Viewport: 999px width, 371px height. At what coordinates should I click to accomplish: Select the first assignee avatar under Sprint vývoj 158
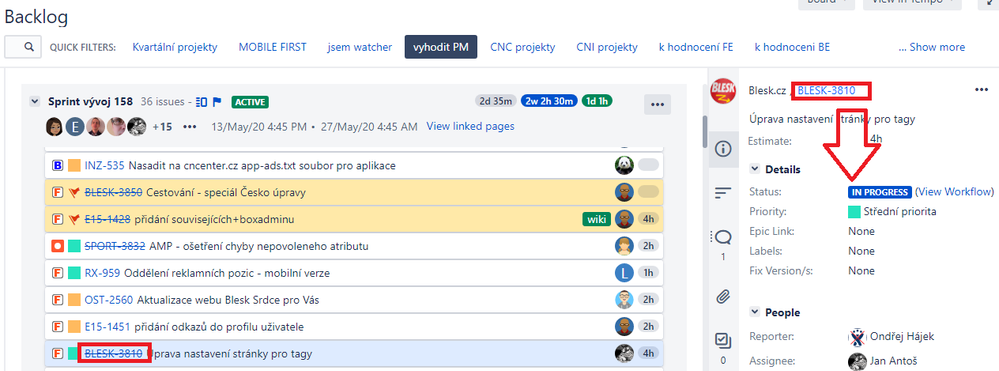tap(55, 127)
